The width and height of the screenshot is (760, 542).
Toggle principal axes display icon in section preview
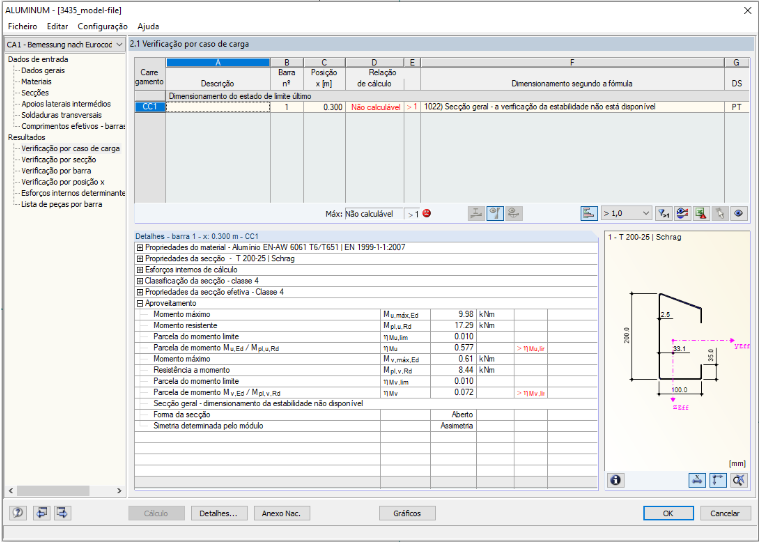coord(718,480)
